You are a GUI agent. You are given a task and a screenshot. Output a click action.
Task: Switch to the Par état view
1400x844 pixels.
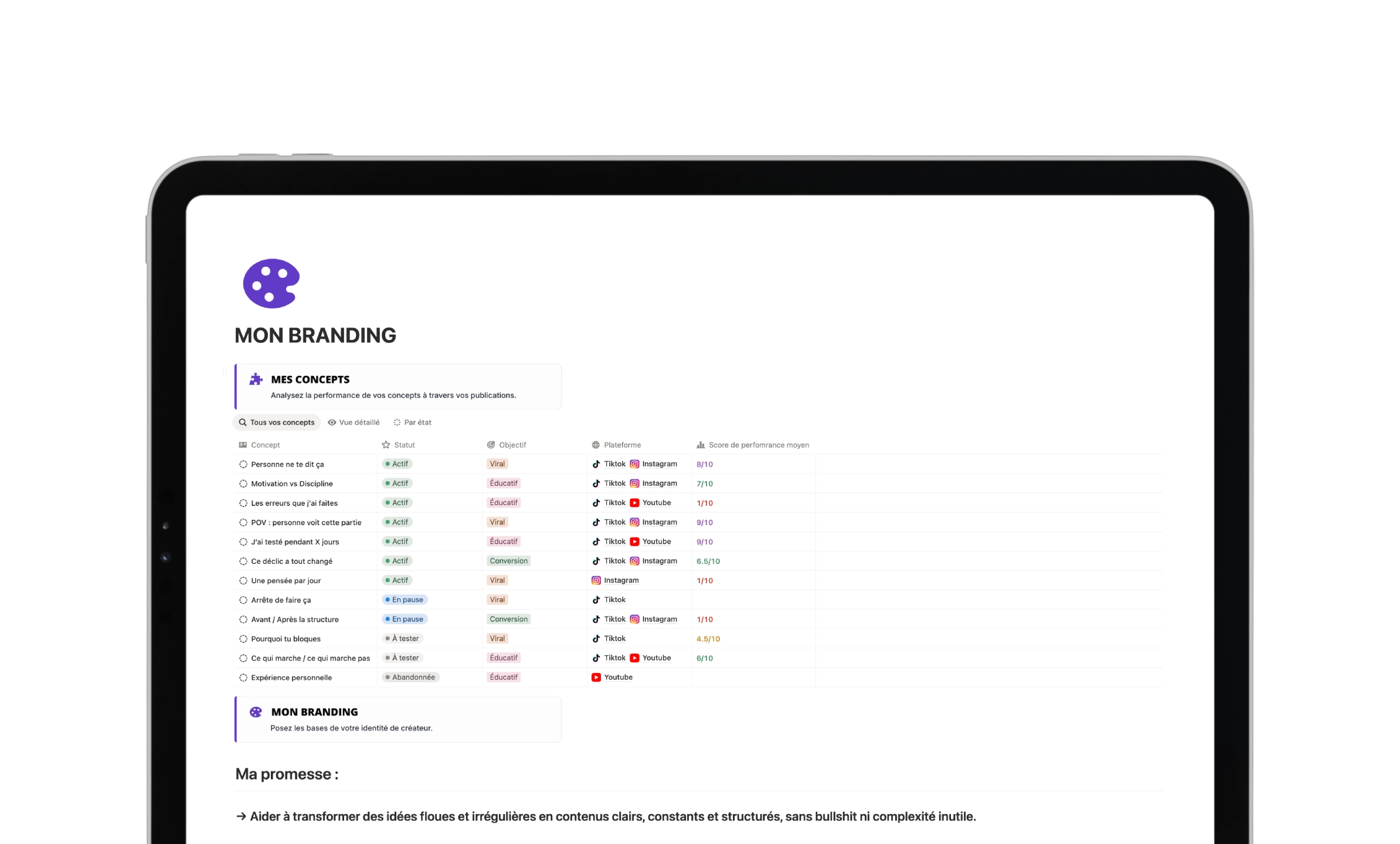coord(412,422)
